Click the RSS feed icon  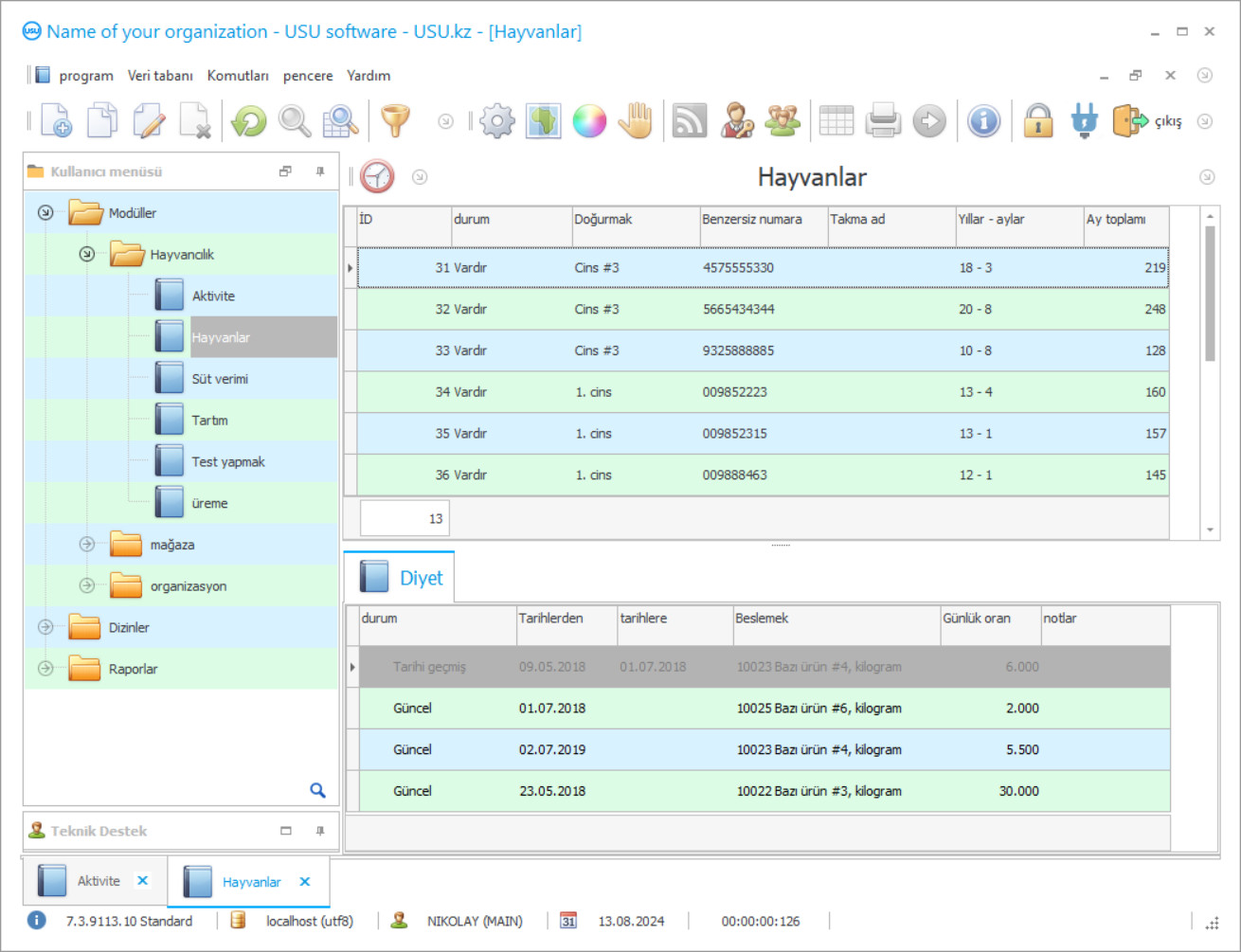[x=690, y=121]
